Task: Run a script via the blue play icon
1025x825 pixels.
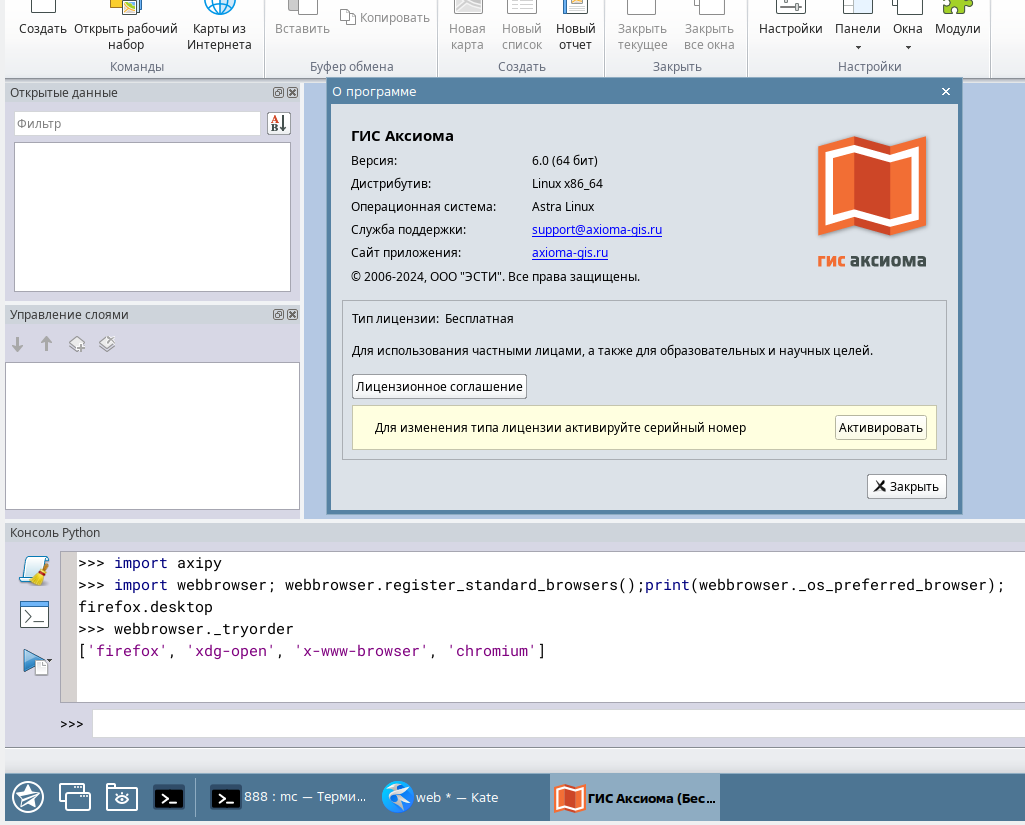Action: 33,660
